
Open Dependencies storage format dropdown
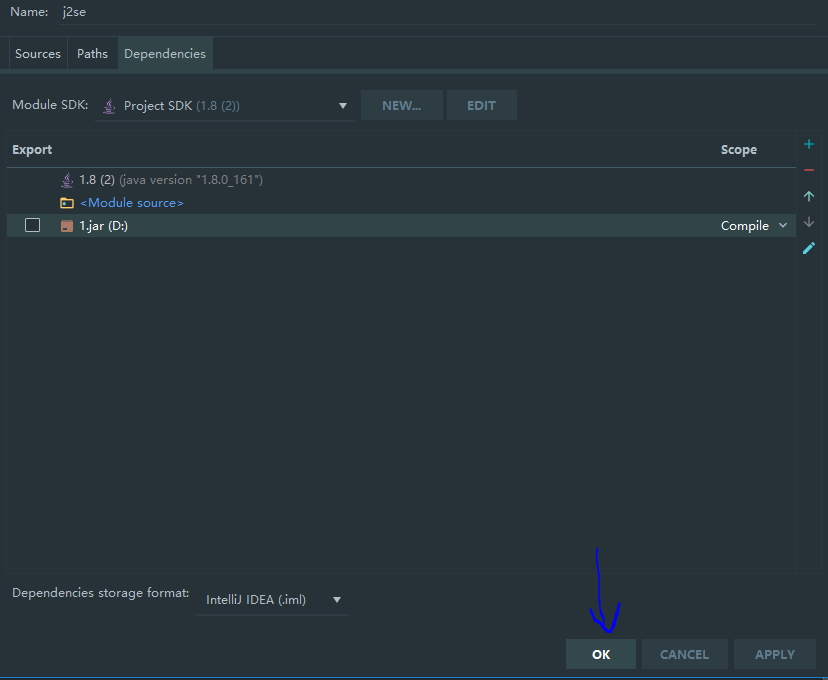click(x=272, y=600)
